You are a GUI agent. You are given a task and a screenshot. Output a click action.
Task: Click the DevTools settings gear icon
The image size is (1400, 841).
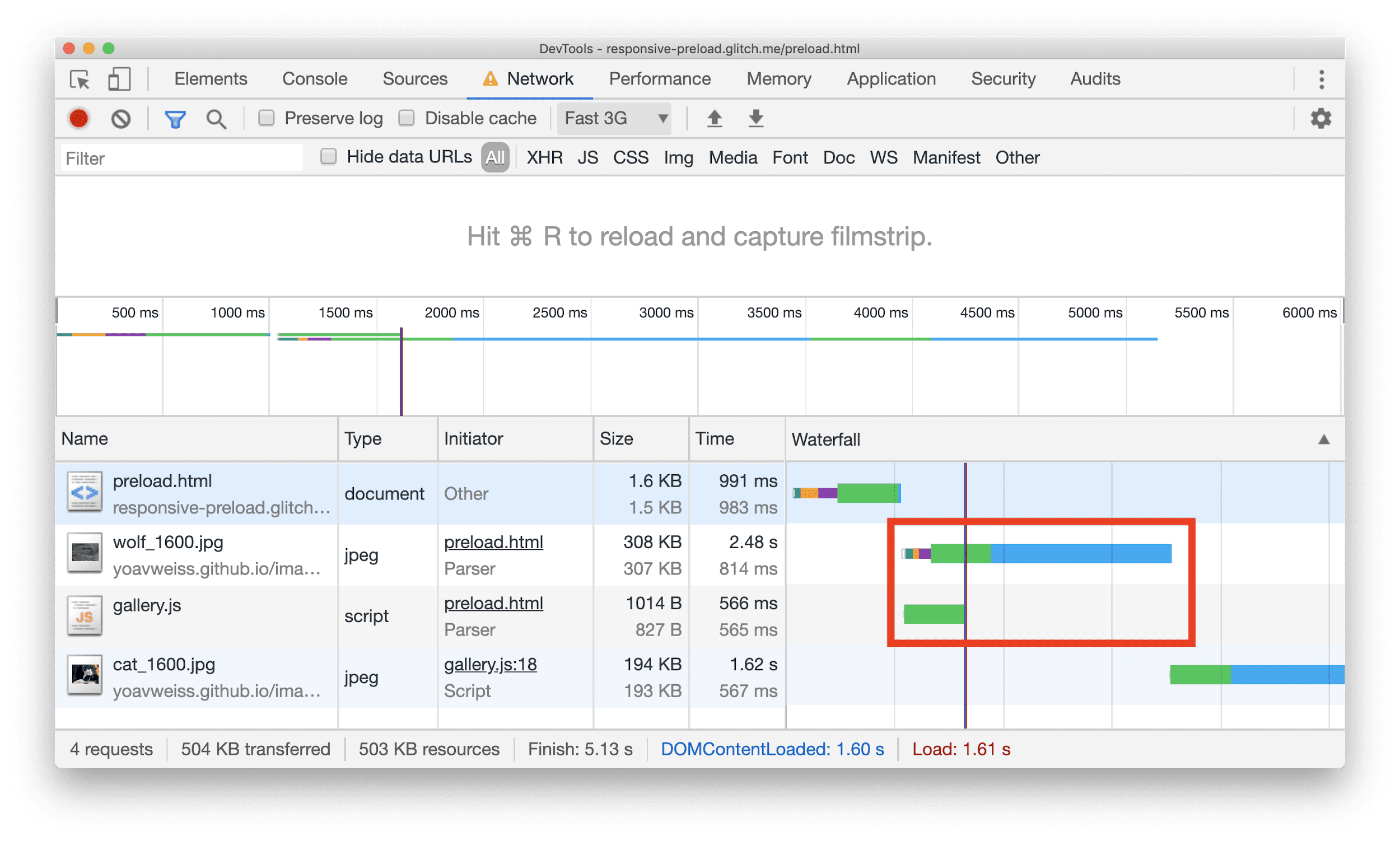pyautogui.click(x=1321, y=118)
